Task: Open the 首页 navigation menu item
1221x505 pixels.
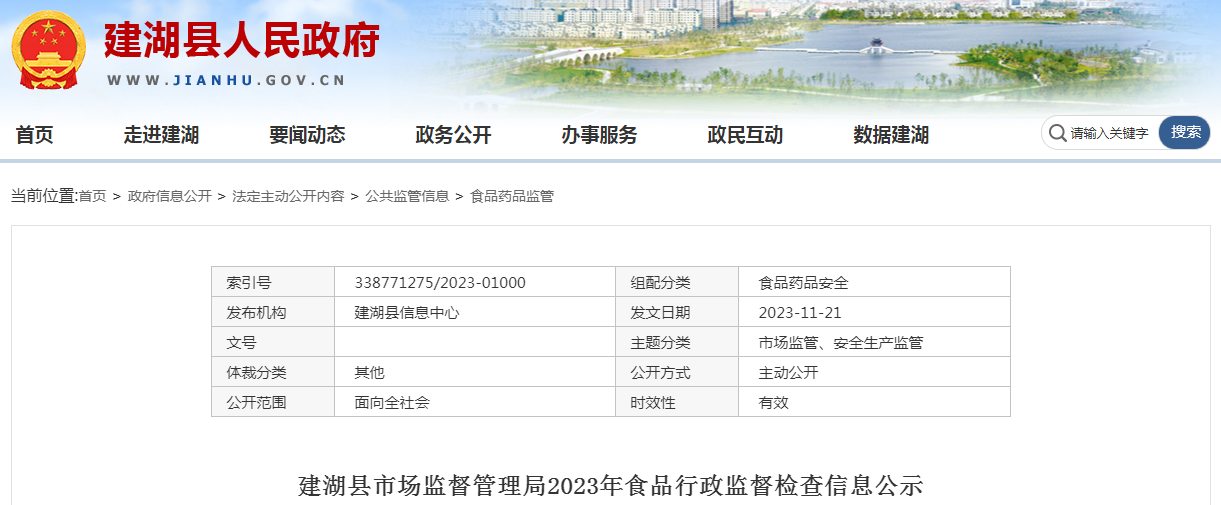Action: [35, 135]
